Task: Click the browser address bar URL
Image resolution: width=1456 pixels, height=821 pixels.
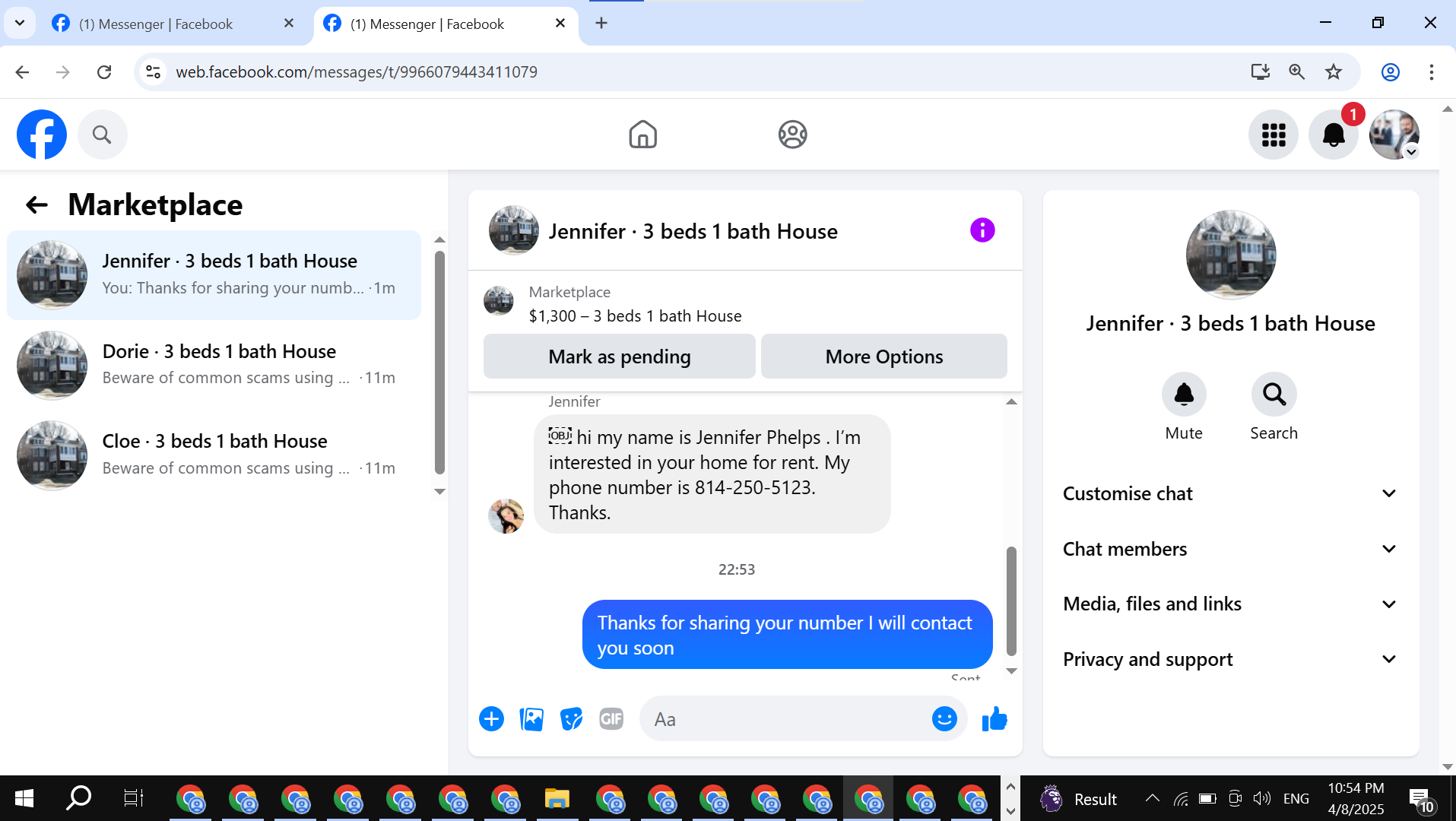Action: click(x=357, y=71)
